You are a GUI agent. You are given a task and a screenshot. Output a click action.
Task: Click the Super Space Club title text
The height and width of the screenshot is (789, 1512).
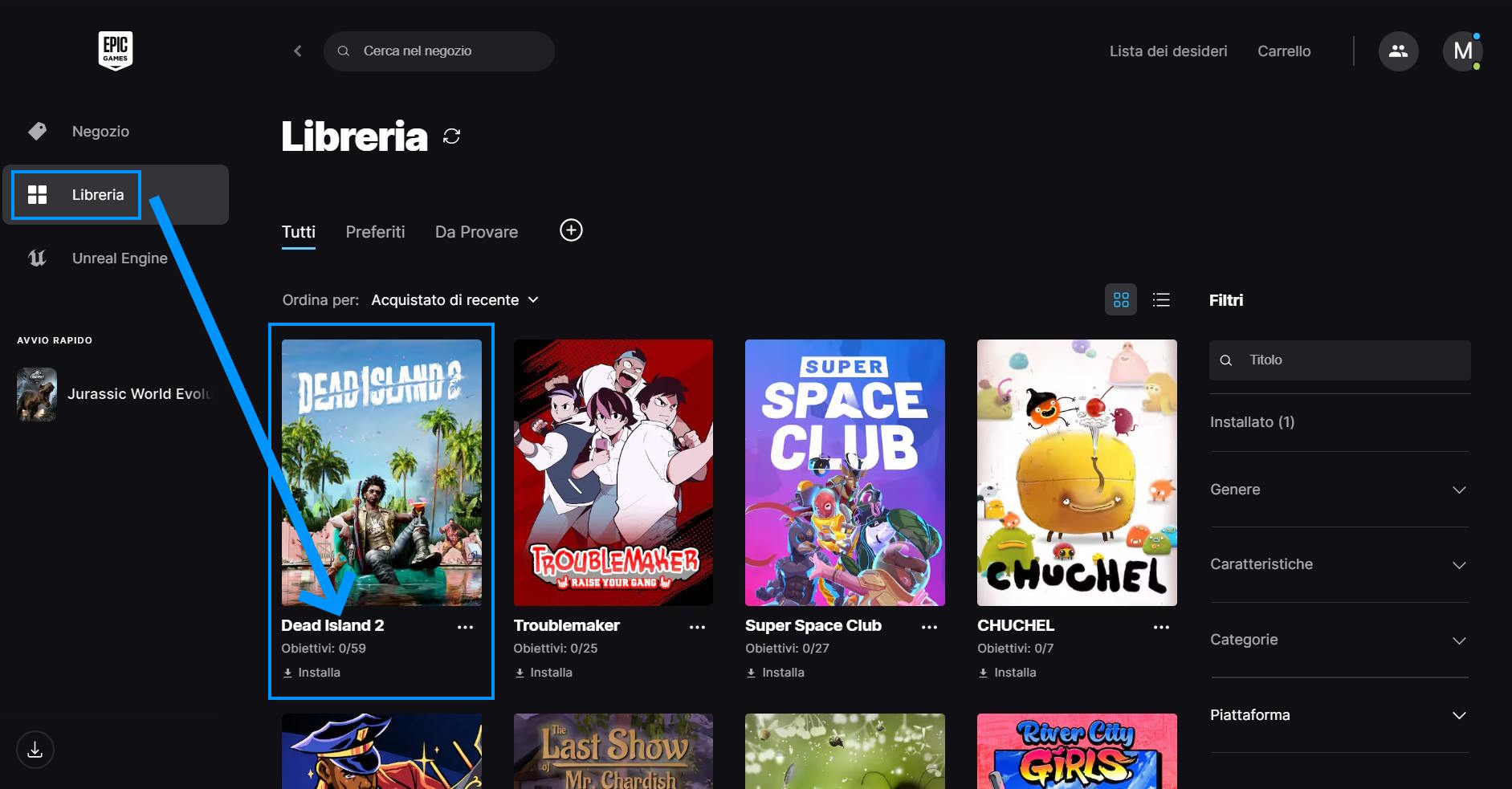(813, 625)
